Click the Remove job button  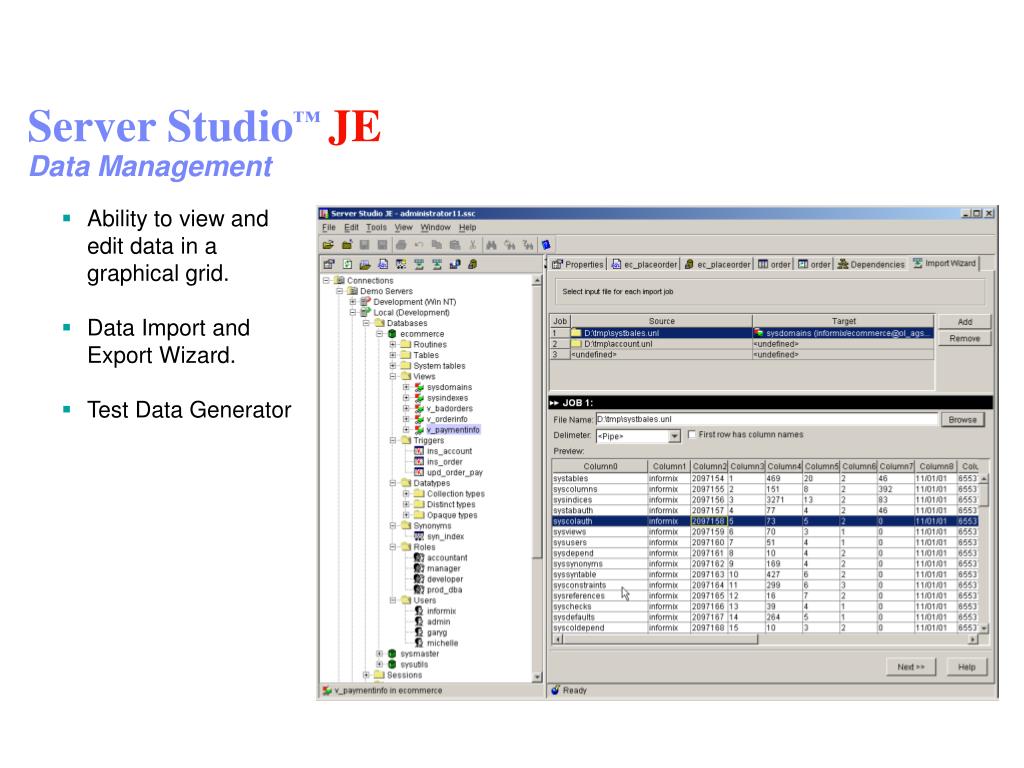(x=965, y=338)
